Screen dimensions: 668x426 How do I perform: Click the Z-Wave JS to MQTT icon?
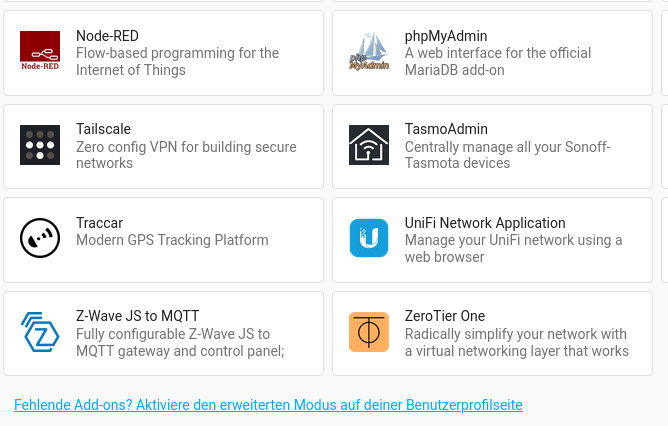[x=40, y=332]
